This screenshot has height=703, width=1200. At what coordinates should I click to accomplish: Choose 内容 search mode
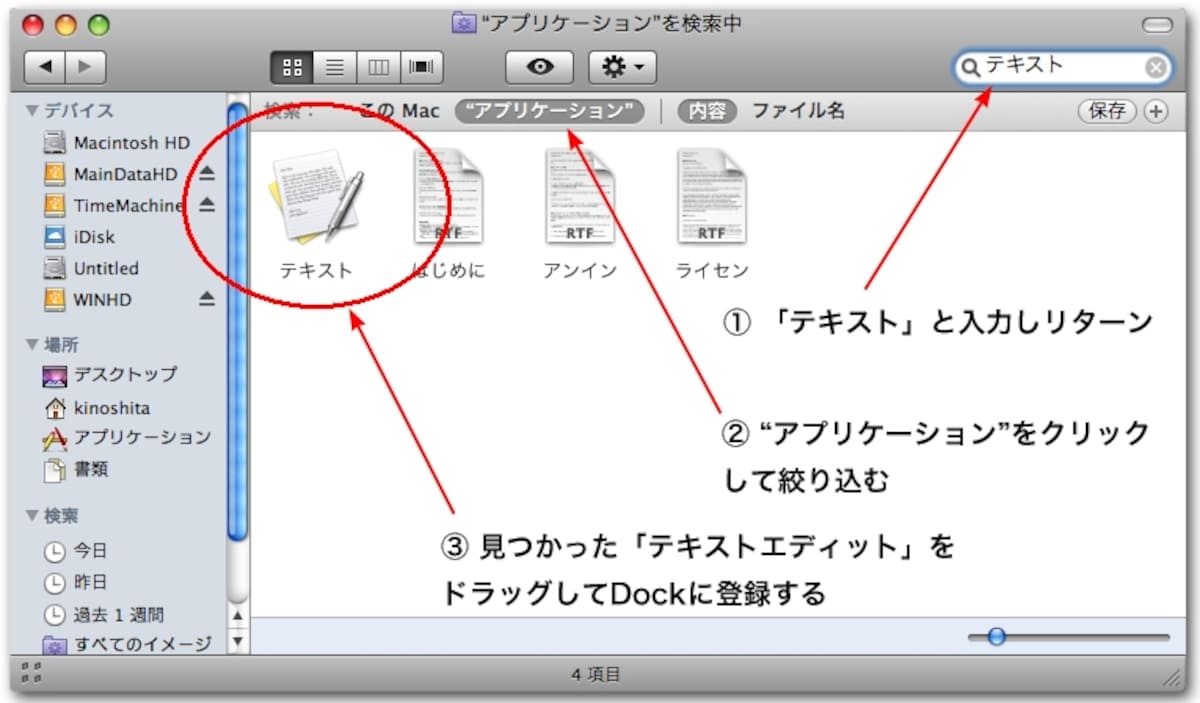708,111
